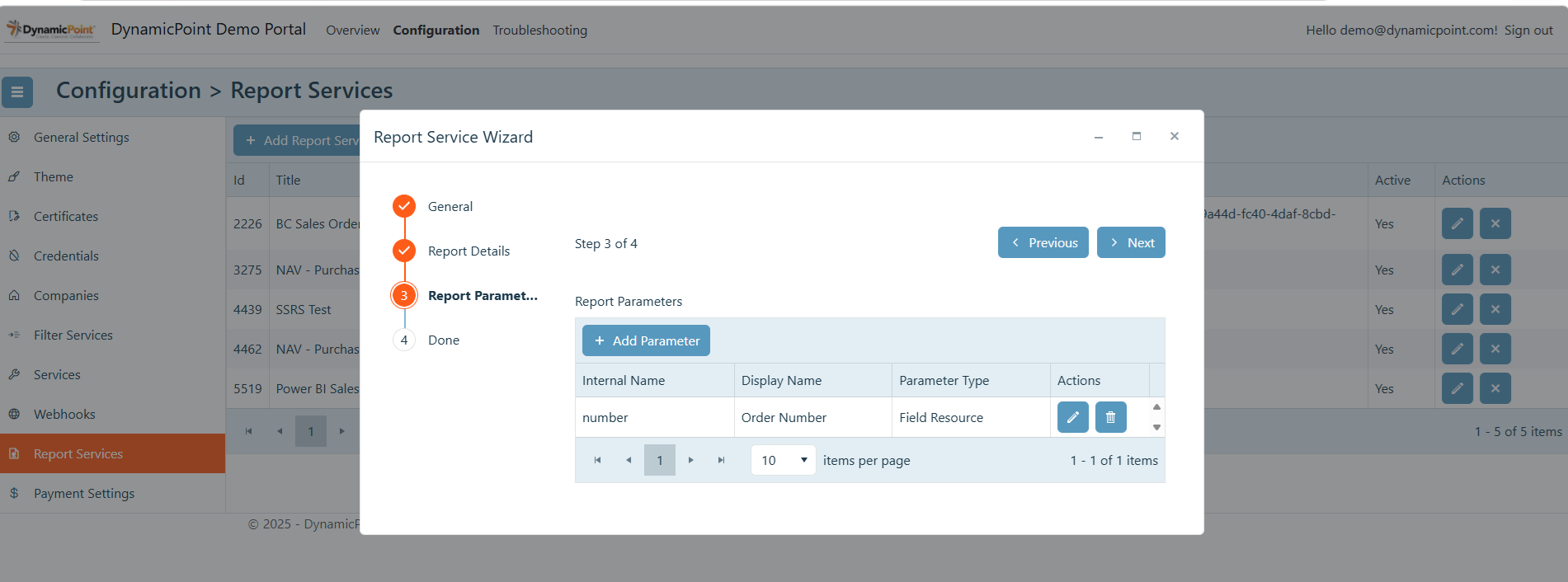This screenshot has width=1568, height=582.
Task: Select Report Parameters wizard step
Action: click(x=465, y=295)
